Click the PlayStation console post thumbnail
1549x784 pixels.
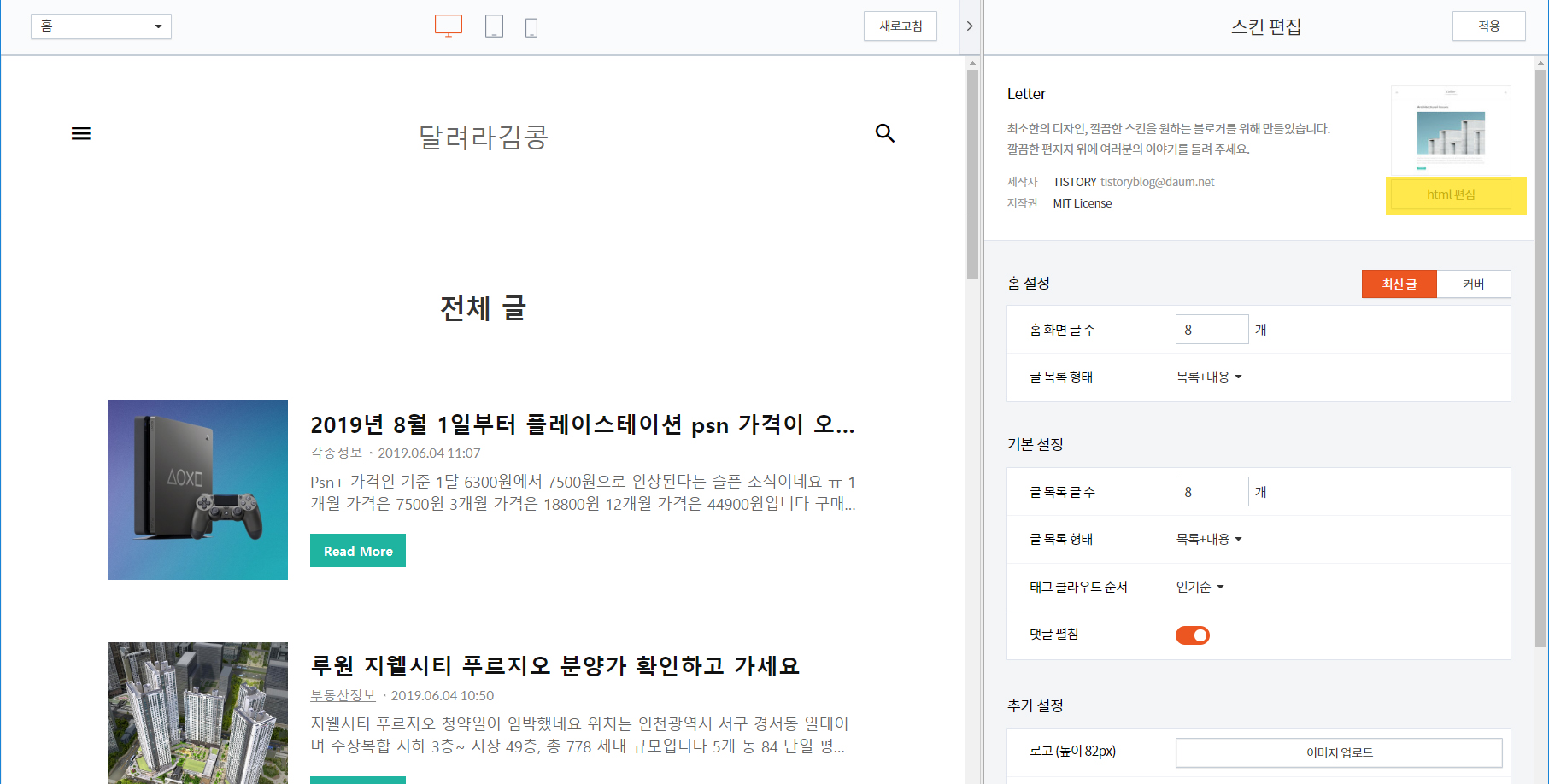click(x=197, y=489)
